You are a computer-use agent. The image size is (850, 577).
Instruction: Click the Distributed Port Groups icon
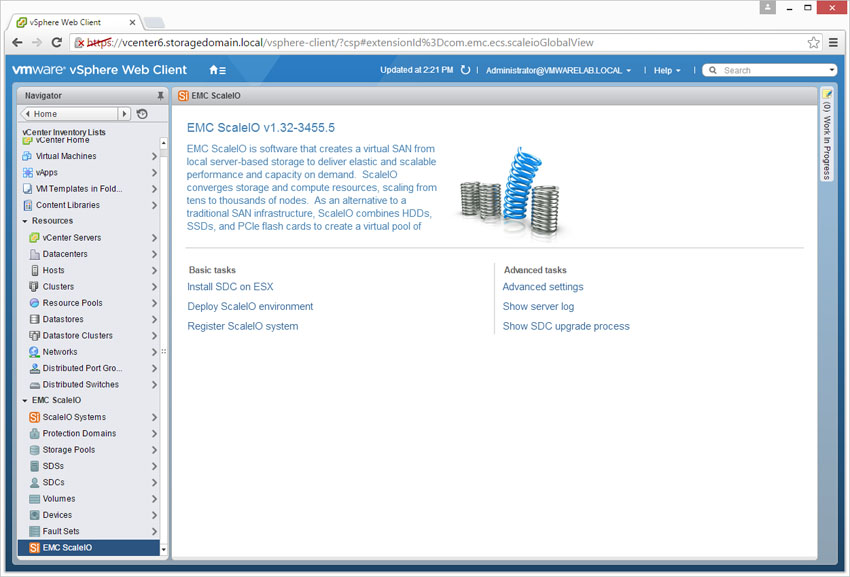pyautogui.click(x=34, y=368)
